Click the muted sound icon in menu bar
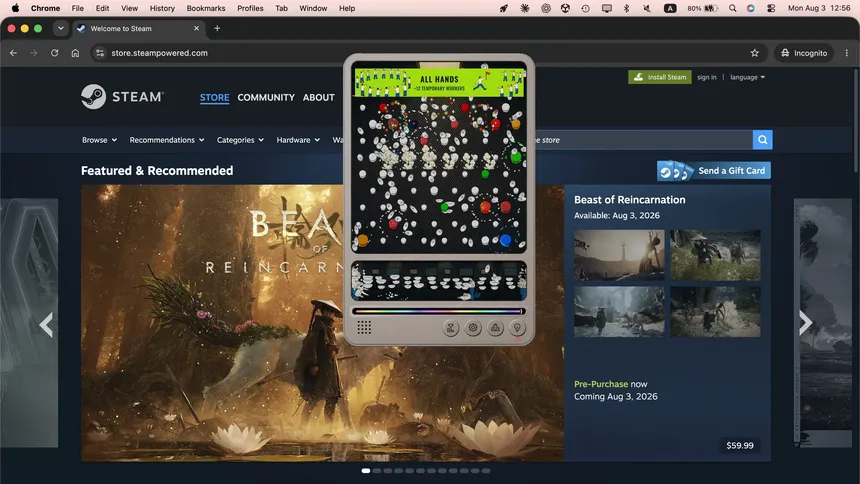Image resolution: width=860 pixels, height=484 pixels. [647, 8]
